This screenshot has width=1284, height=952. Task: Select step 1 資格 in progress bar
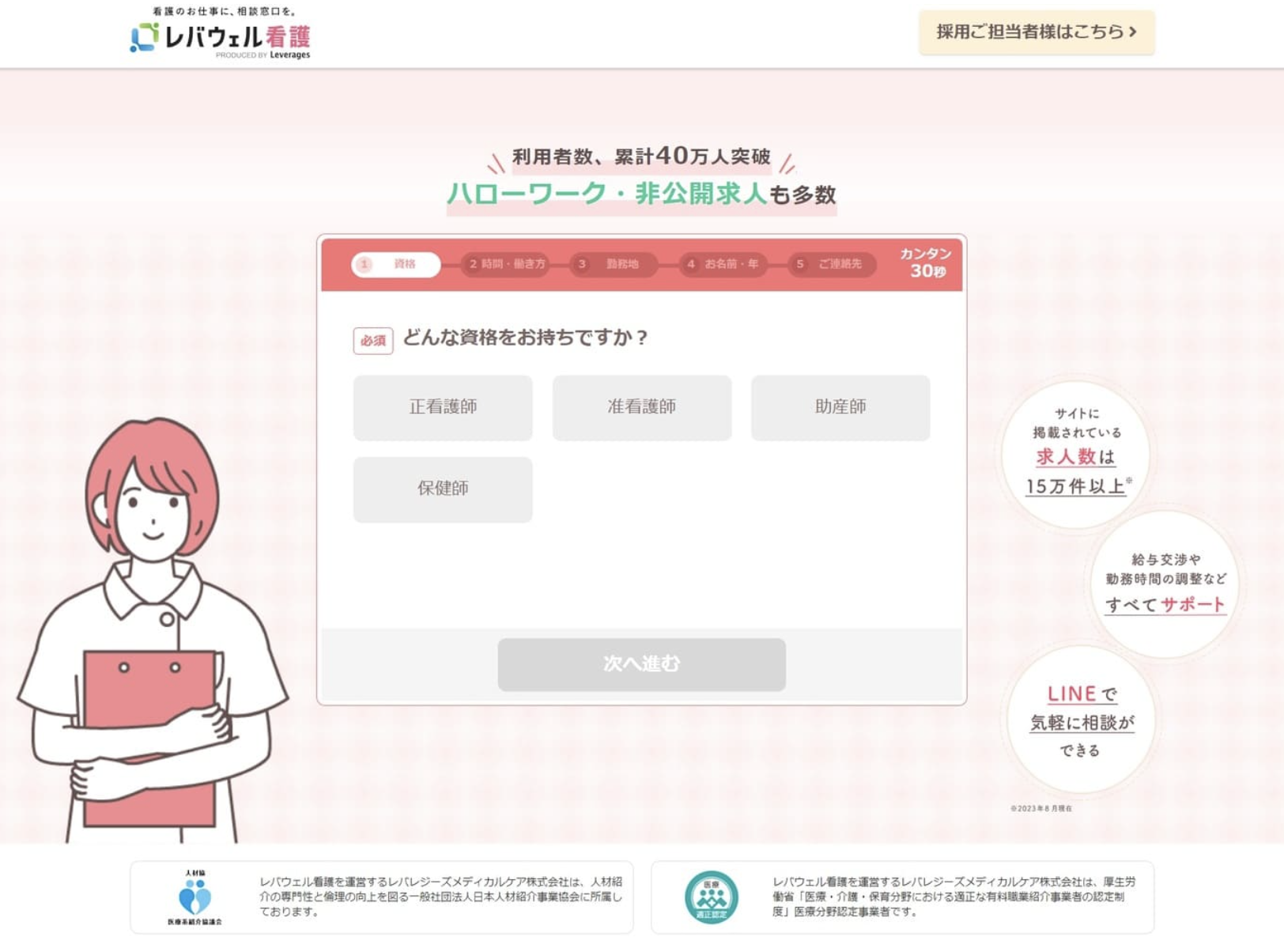(x=396, y=264)
